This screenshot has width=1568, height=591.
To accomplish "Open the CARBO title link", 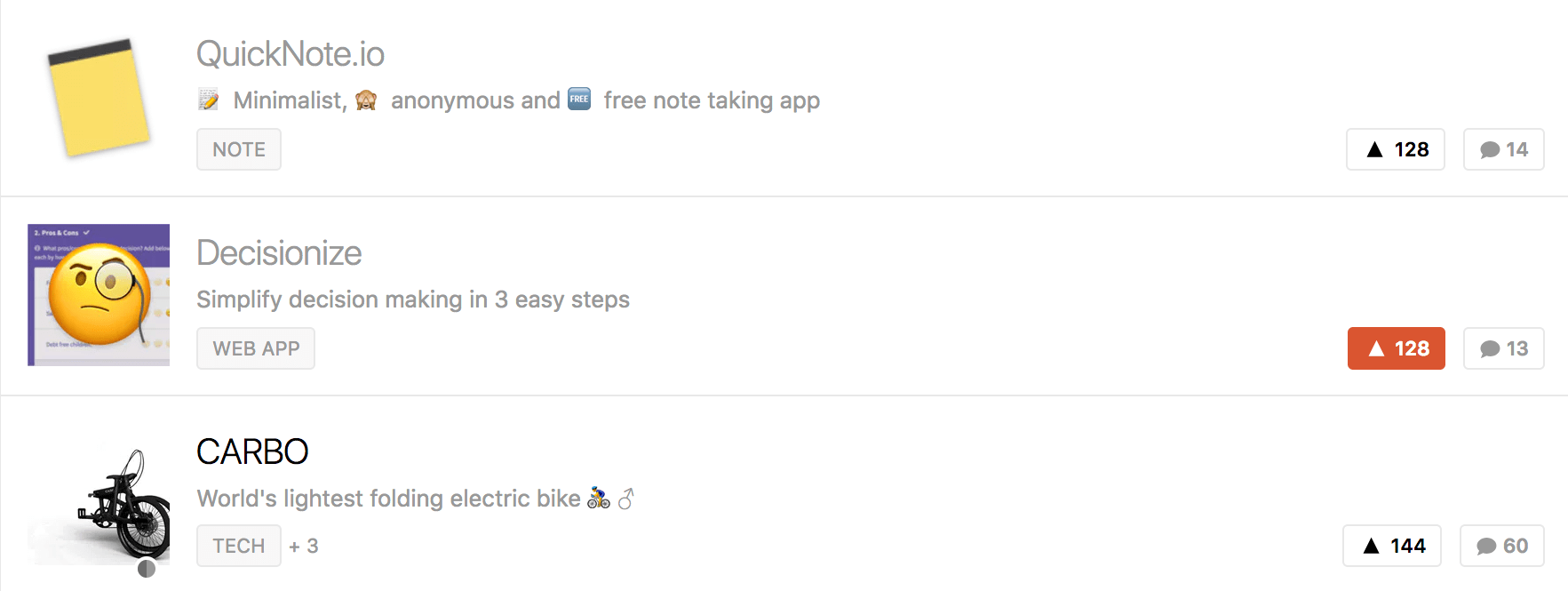I will (x=252, y=451).
